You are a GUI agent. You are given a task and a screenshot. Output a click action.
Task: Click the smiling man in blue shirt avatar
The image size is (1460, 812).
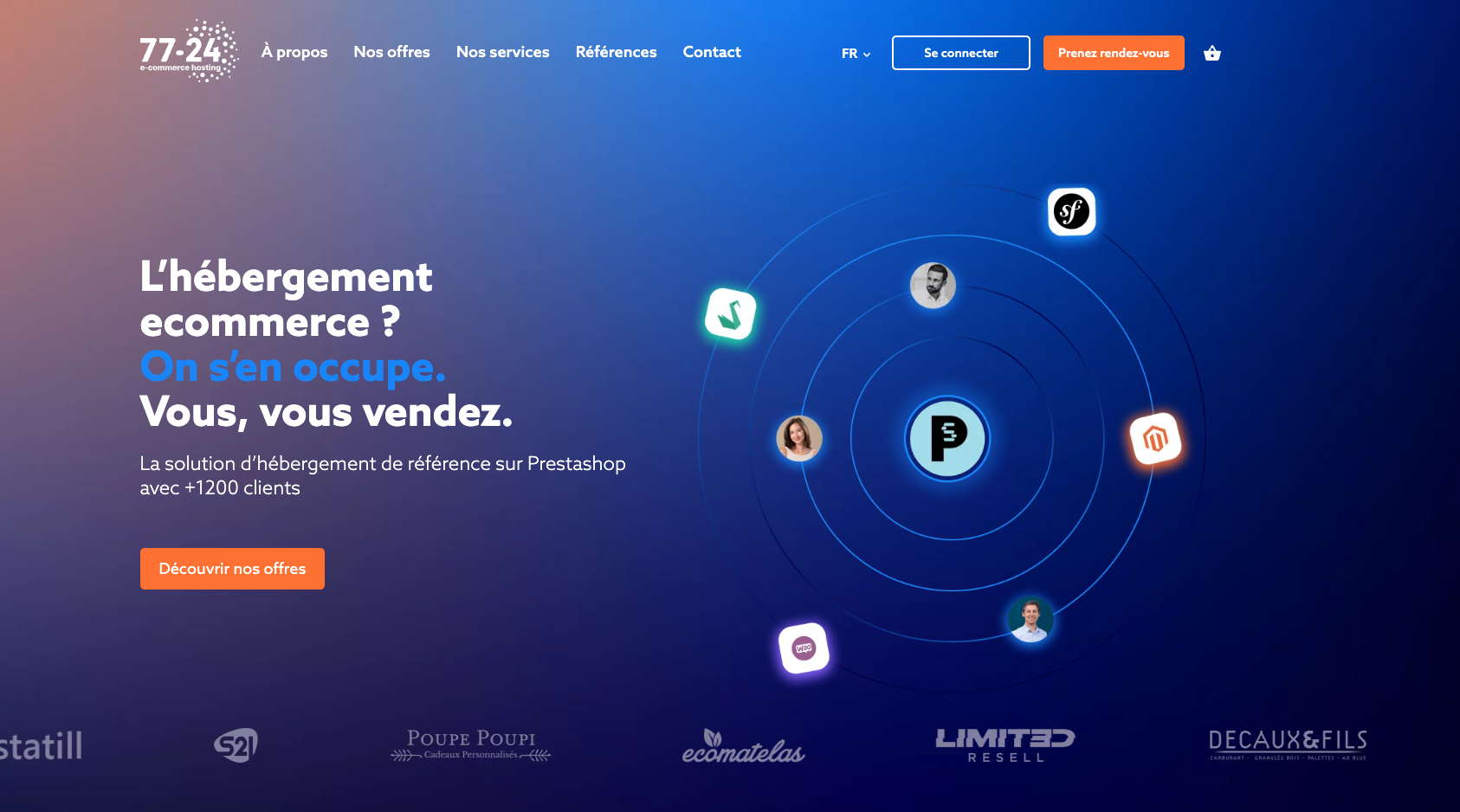tap(1030, 620)
